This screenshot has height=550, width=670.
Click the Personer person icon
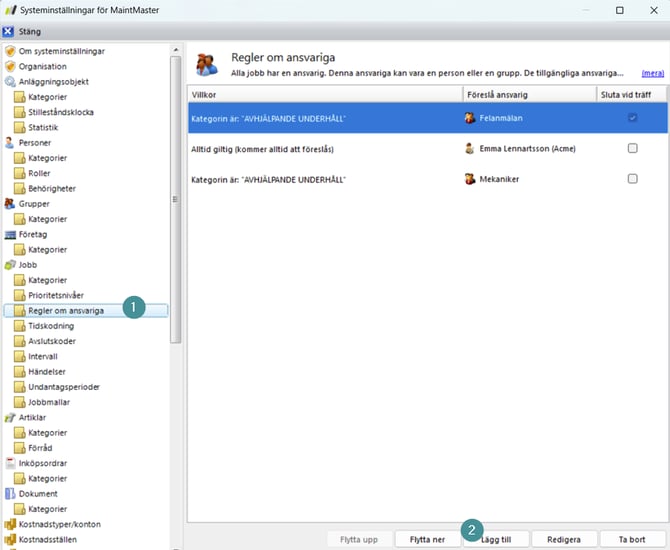tap(10, 143)
